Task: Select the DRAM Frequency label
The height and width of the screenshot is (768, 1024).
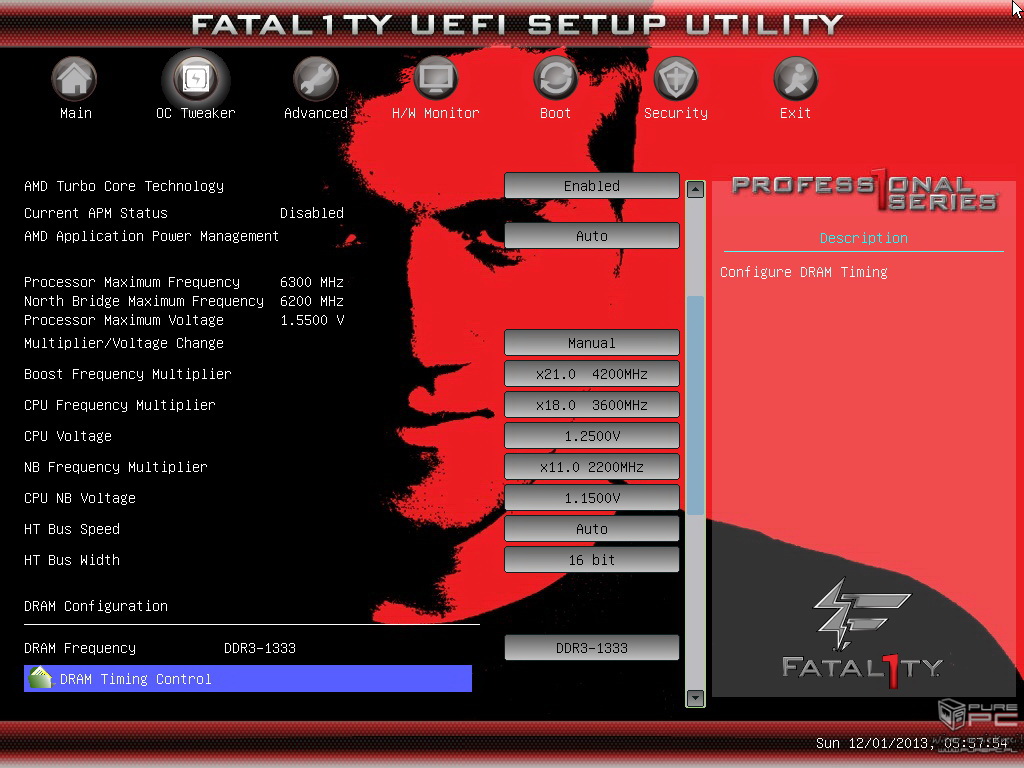Action: [80, 648]
